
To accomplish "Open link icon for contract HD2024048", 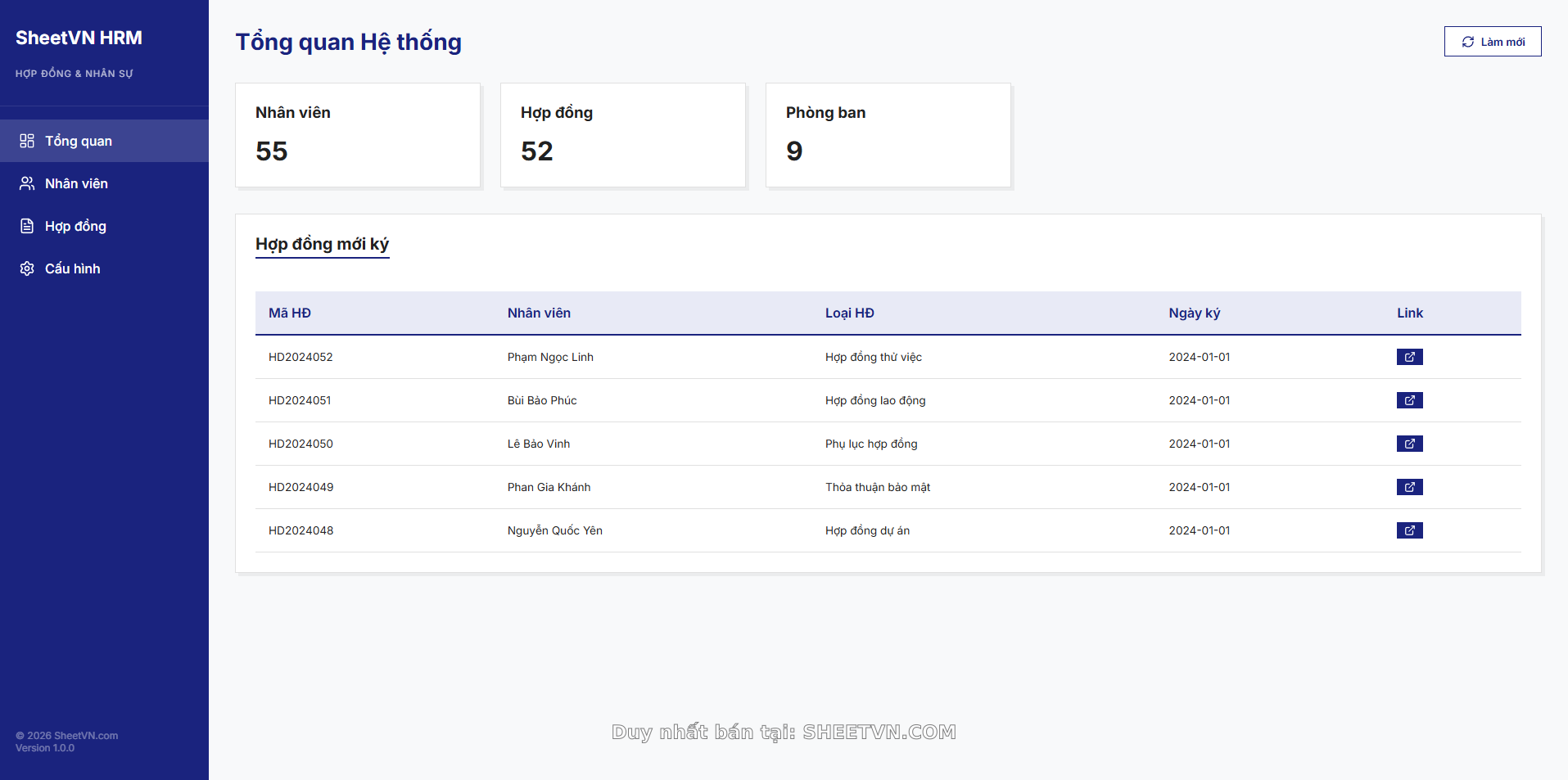I will (1409, 530).
